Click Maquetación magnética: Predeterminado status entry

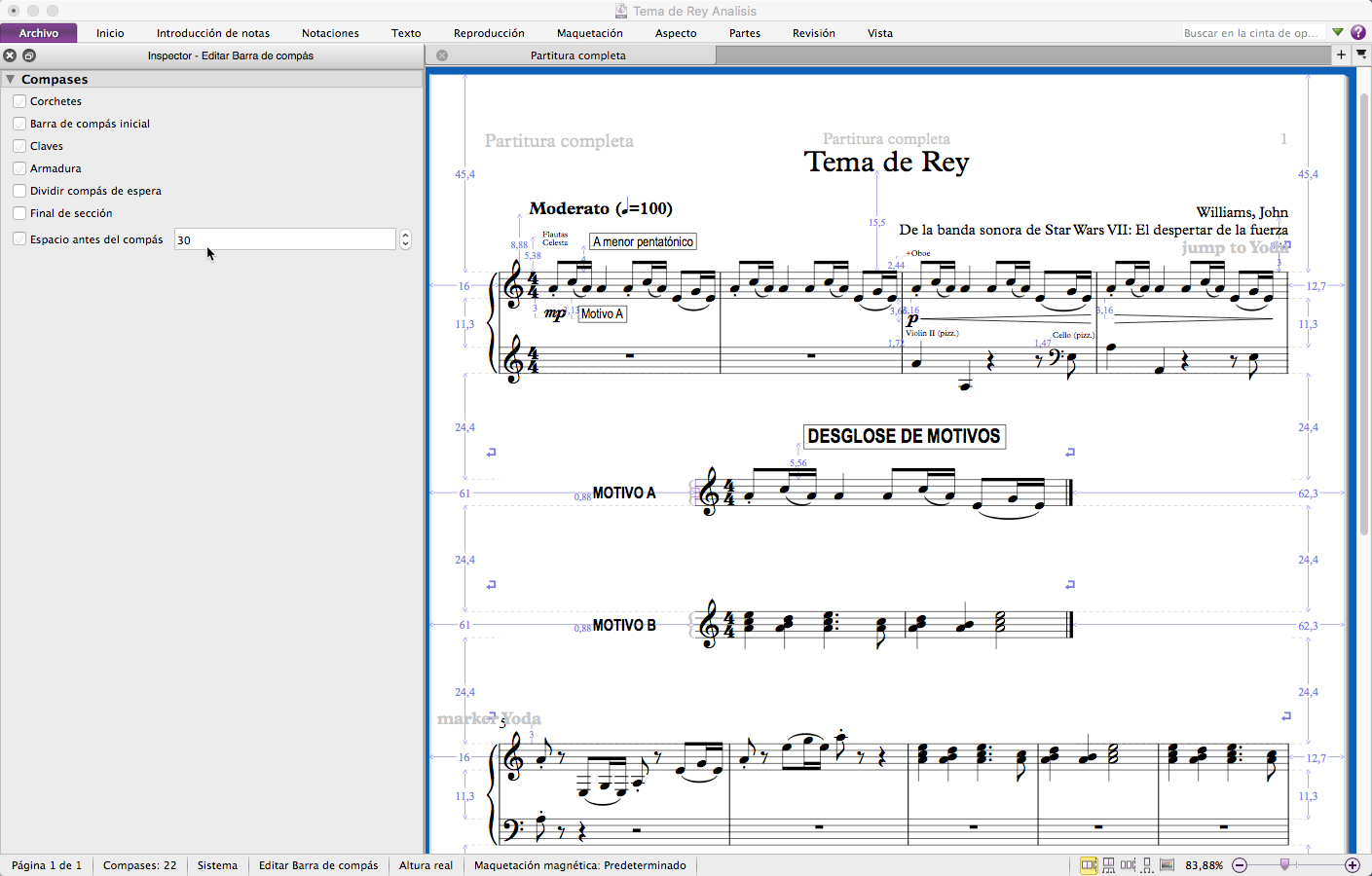point(580,865)
